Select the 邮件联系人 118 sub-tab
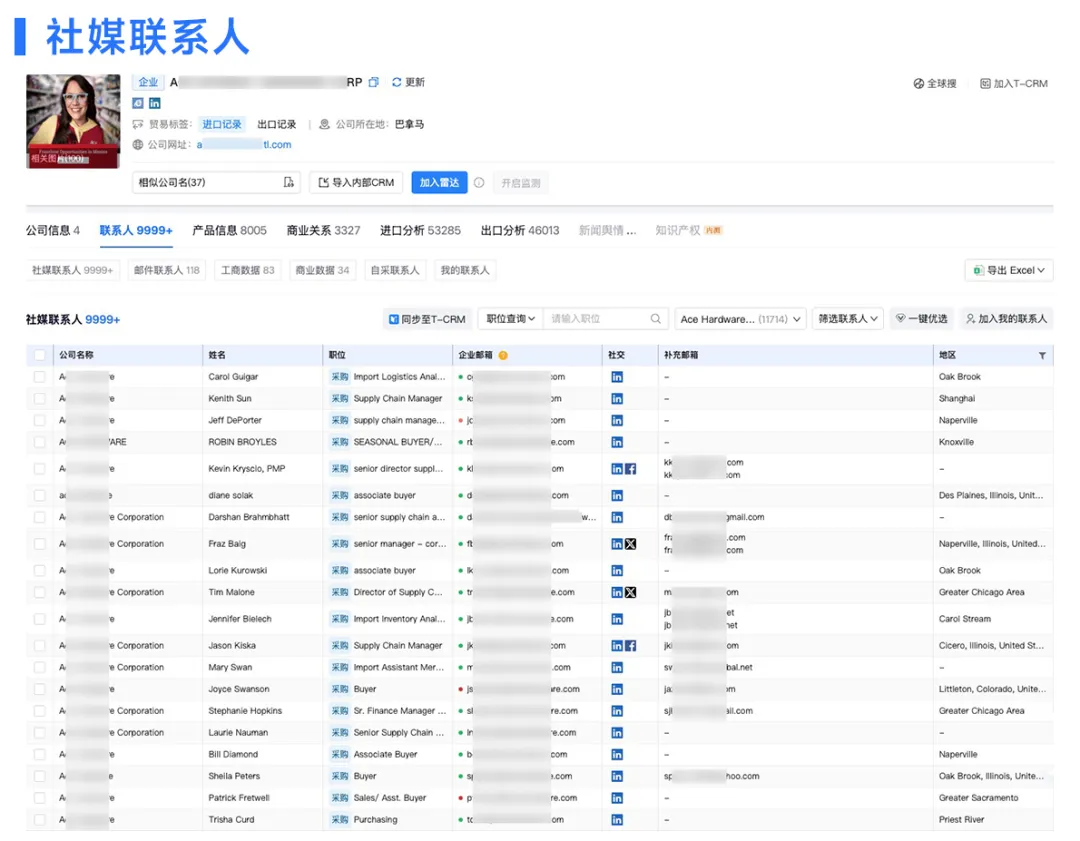 (x=167, y=271)
